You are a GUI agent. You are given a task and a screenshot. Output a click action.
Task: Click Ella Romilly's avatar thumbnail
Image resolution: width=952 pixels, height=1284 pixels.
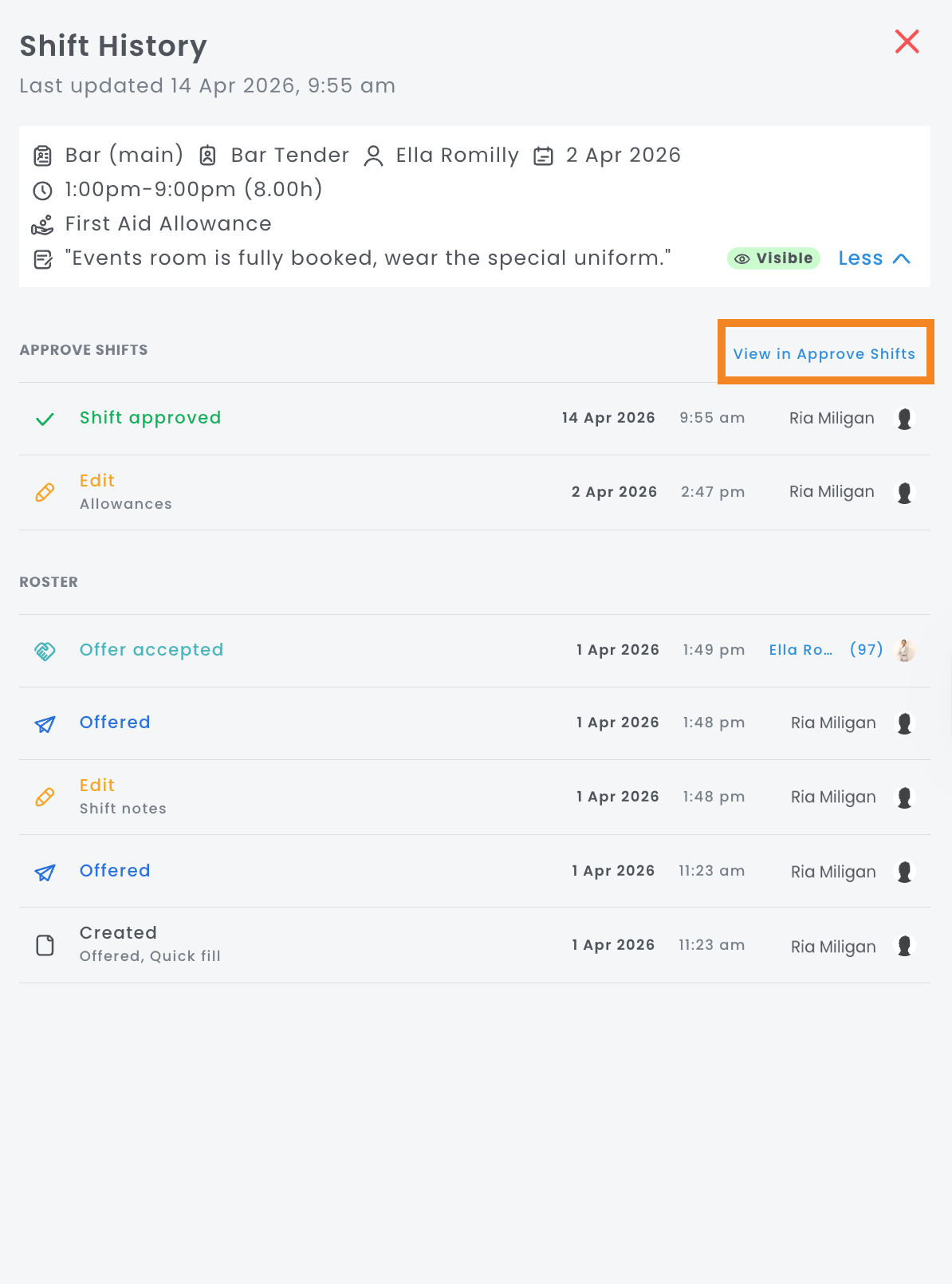coord(905,651)
